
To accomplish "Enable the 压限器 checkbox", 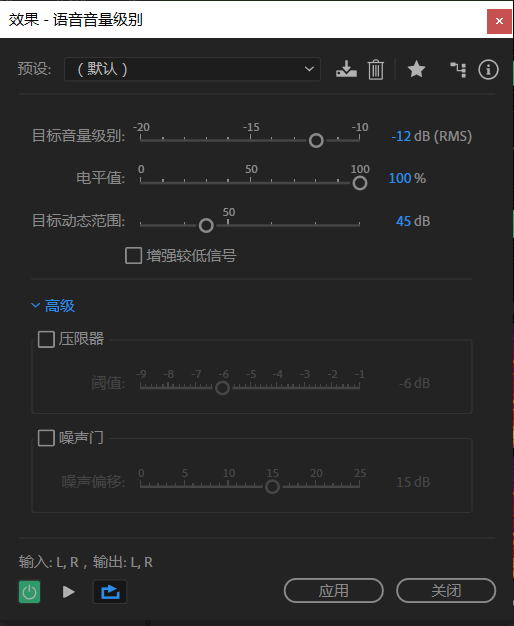I will pyautogui.click(x=46, y=339).
